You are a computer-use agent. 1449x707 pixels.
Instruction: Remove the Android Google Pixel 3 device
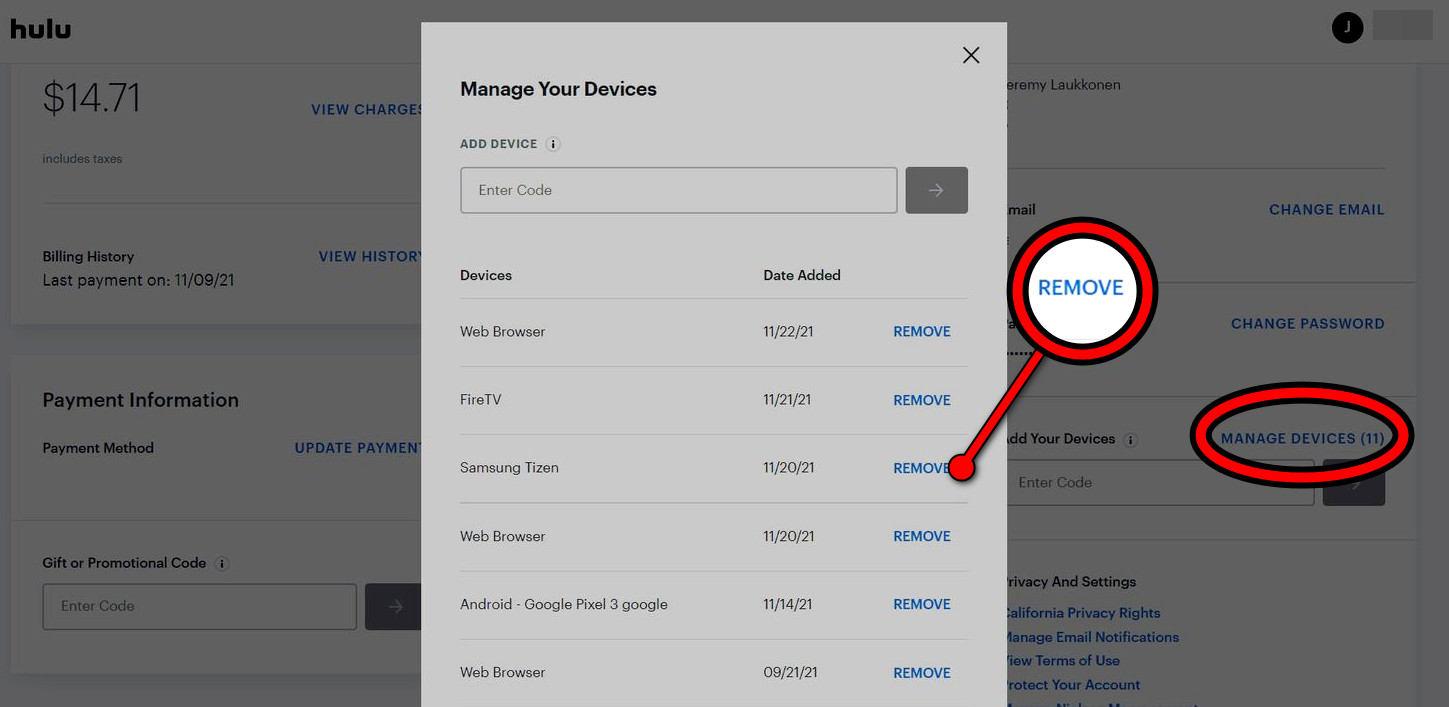point(921,604)
